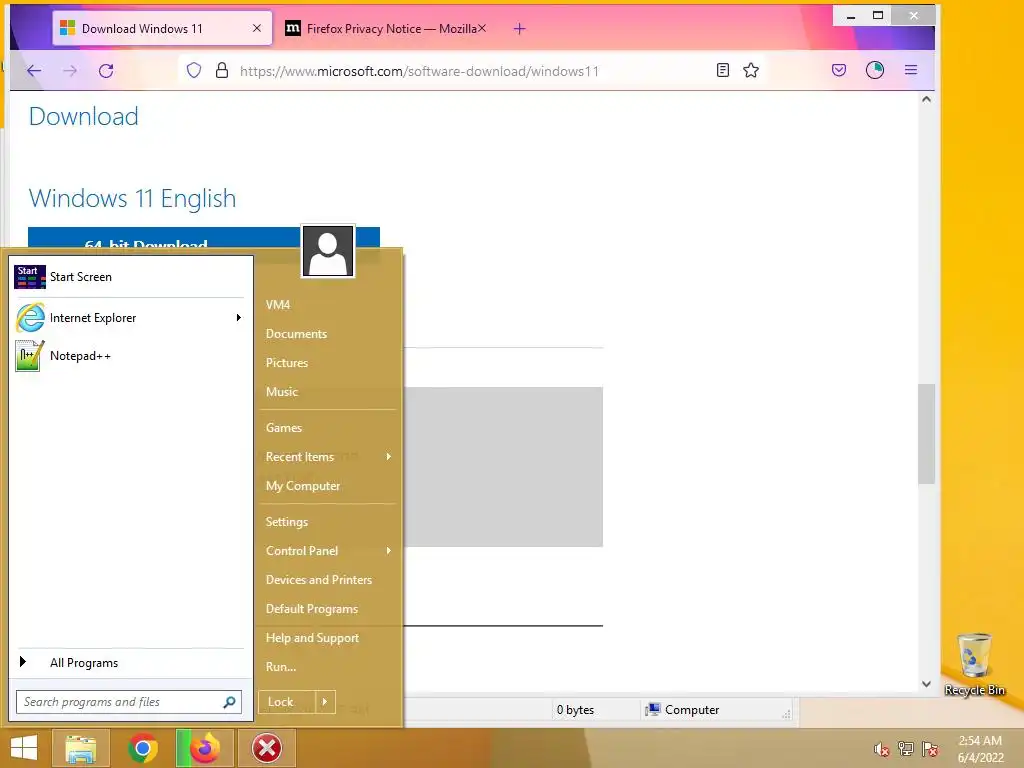Open Start Screen from start menu

click(x=129, y=277)
